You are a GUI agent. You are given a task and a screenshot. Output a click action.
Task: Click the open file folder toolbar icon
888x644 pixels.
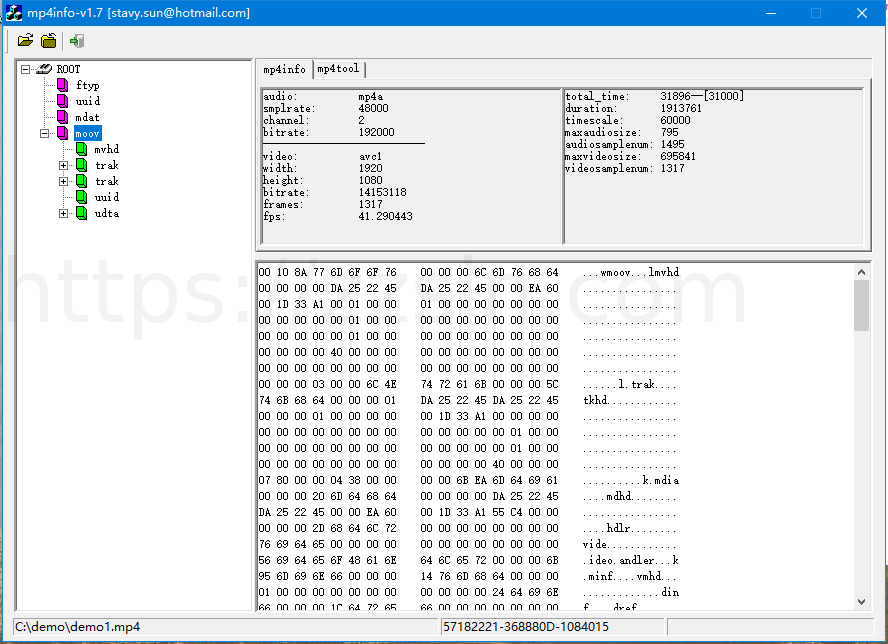point(25,41)
